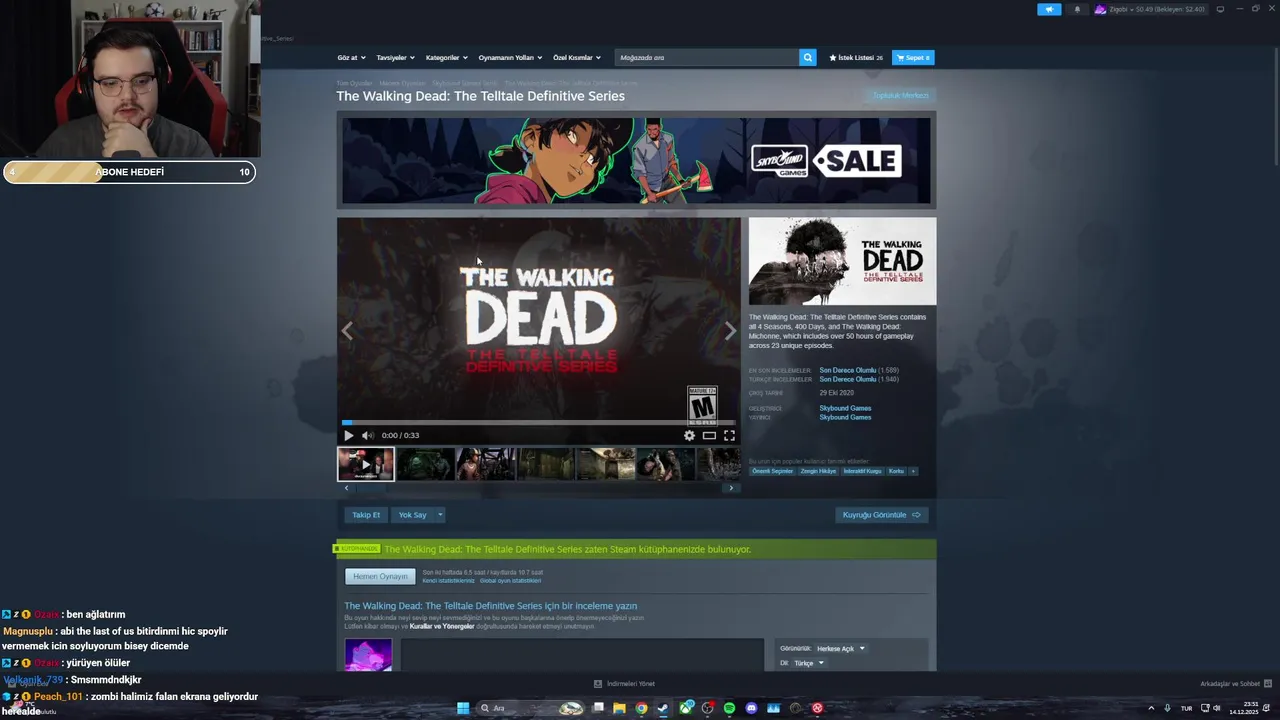Click the announcements megaphone icon
This screenshot has height=720, width=1280.
1049,9
